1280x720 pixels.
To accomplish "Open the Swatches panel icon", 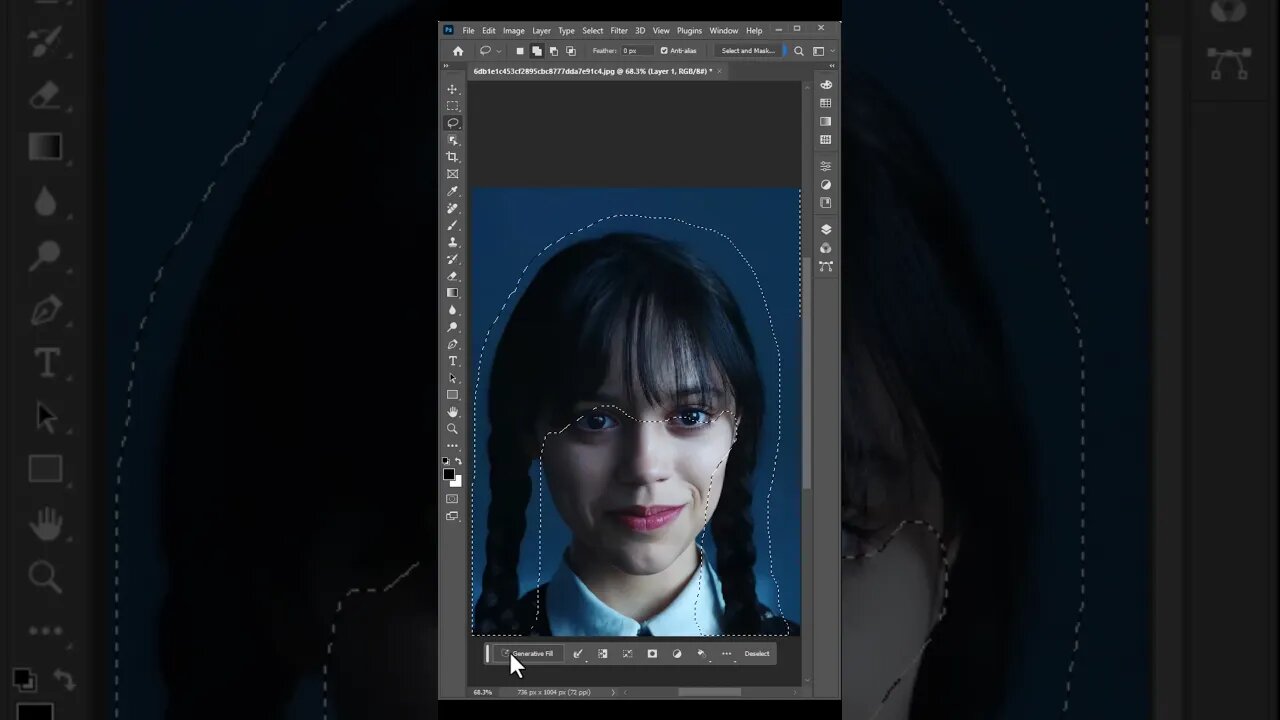I will point(826,103).
